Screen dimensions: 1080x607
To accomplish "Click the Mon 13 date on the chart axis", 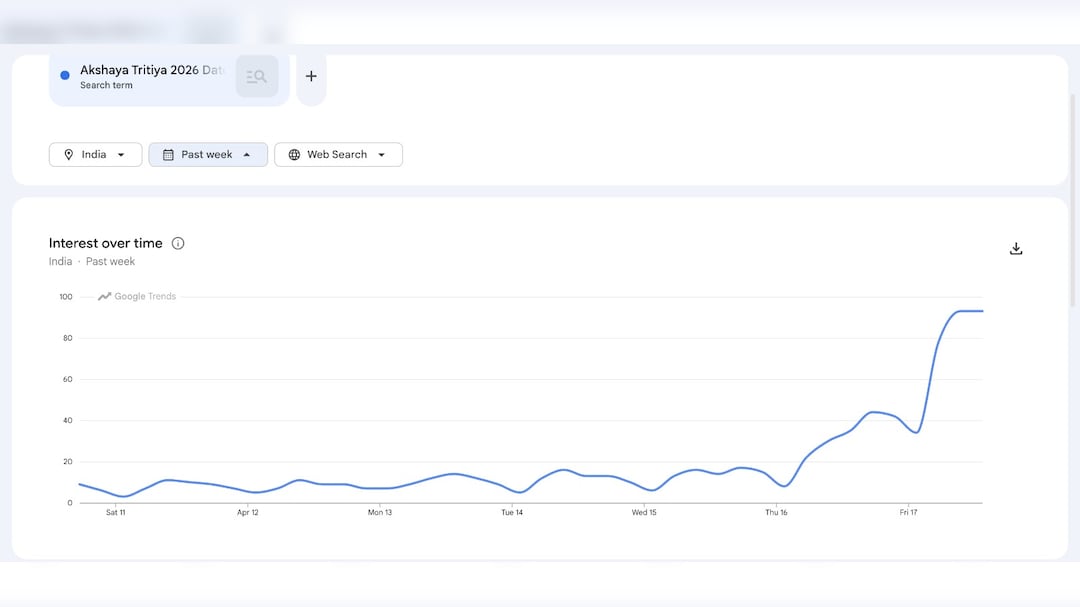I will [x=379, y=513].
